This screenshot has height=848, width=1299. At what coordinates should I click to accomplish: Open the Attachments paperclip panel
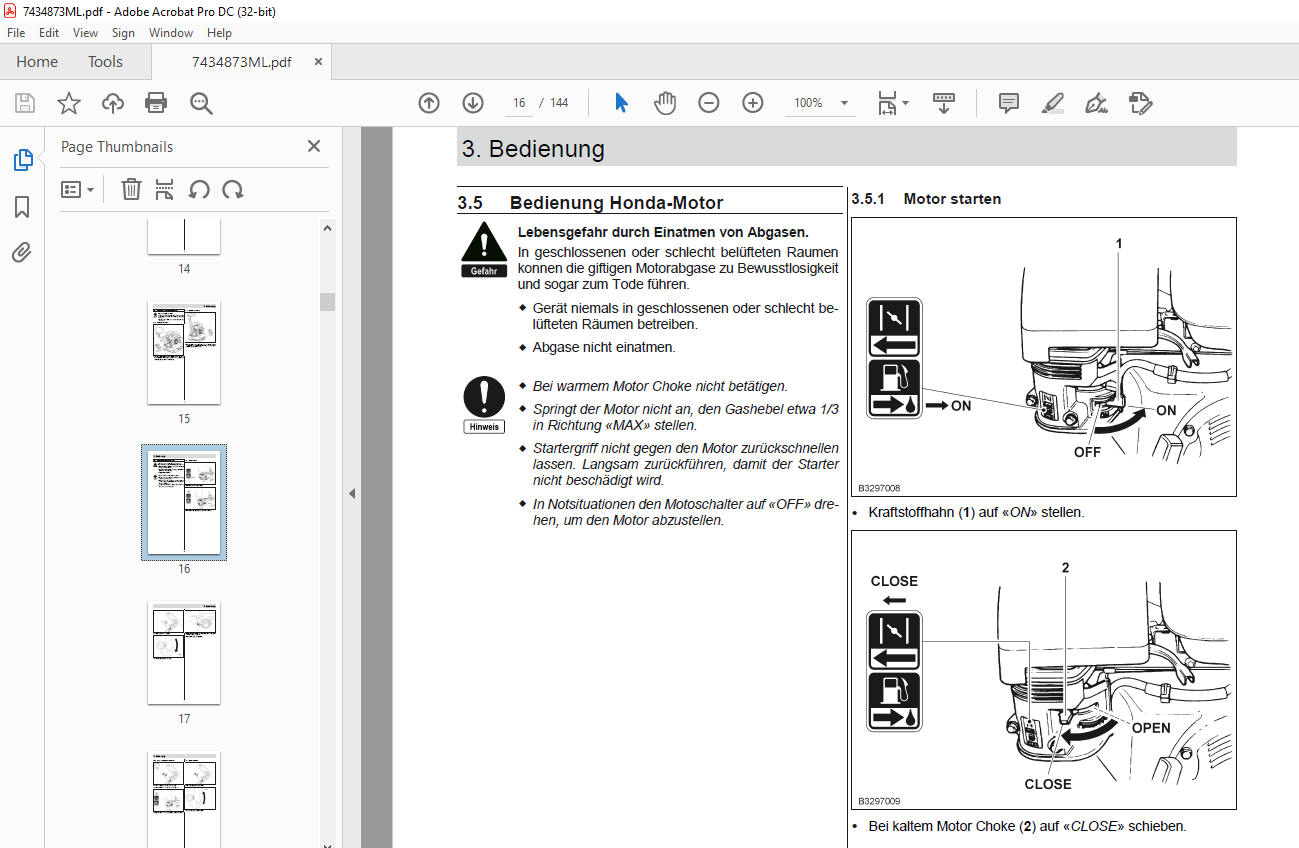pyautogui.click(x=22, y=252)
